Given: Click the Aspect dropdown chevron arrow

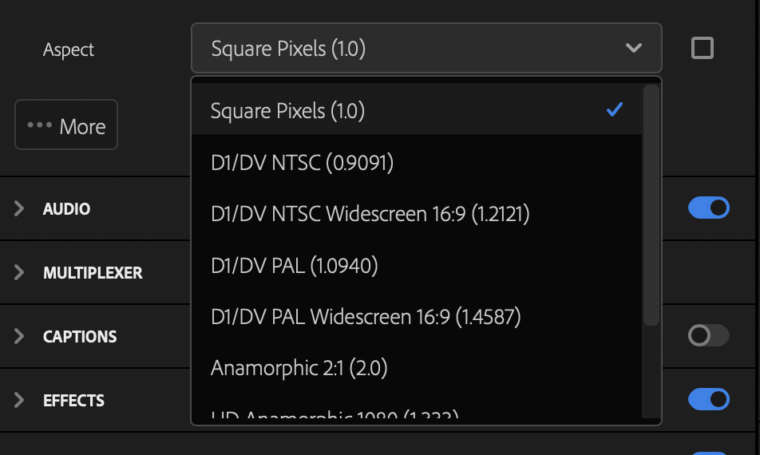Looking at the screenshot, I should pyautogui.click(x=633, y=48).
